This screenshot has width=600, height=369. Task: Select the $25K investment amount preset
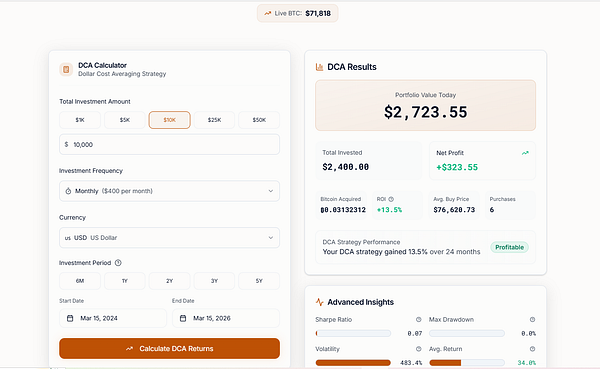214,120
